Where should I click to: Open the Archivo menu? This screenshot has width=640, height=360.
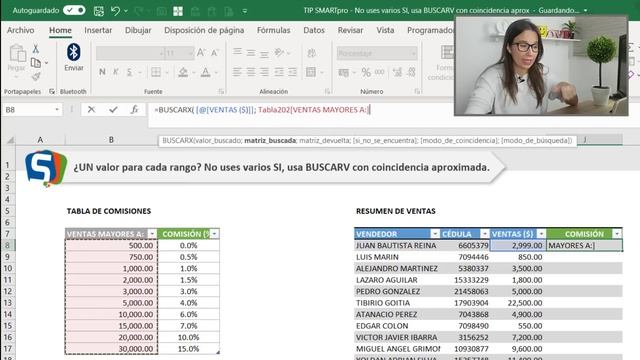[x=20, y=30]
